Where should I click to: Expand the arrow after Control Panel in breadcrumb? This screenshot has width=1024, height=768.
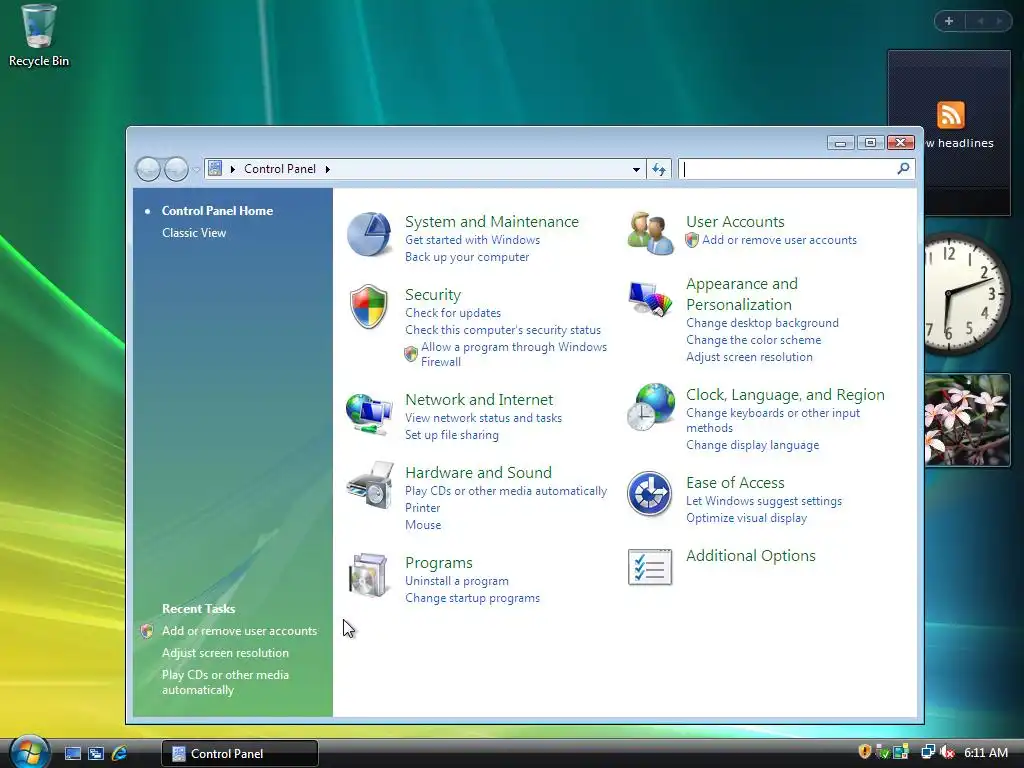pyautogui.click(x=328, y=169)
